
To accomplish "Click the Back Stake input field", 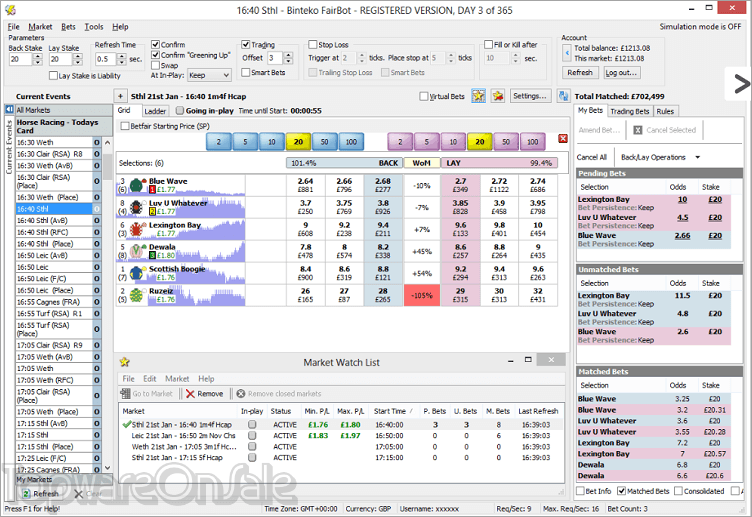I will (20, 59).
